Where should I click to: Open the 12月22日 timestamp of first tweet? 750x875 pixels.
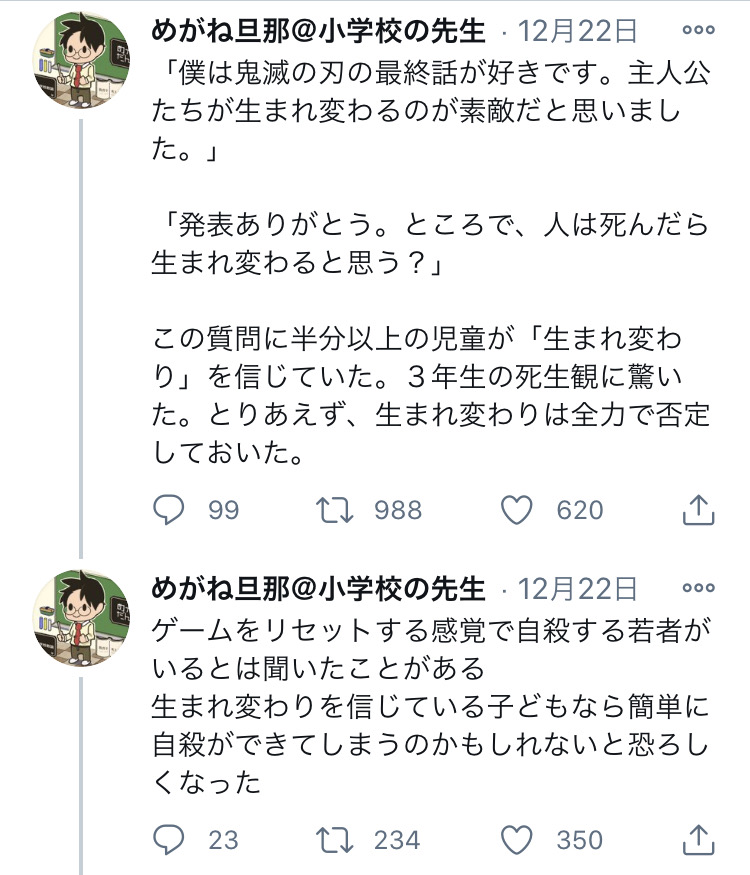[x=577, y=32]
